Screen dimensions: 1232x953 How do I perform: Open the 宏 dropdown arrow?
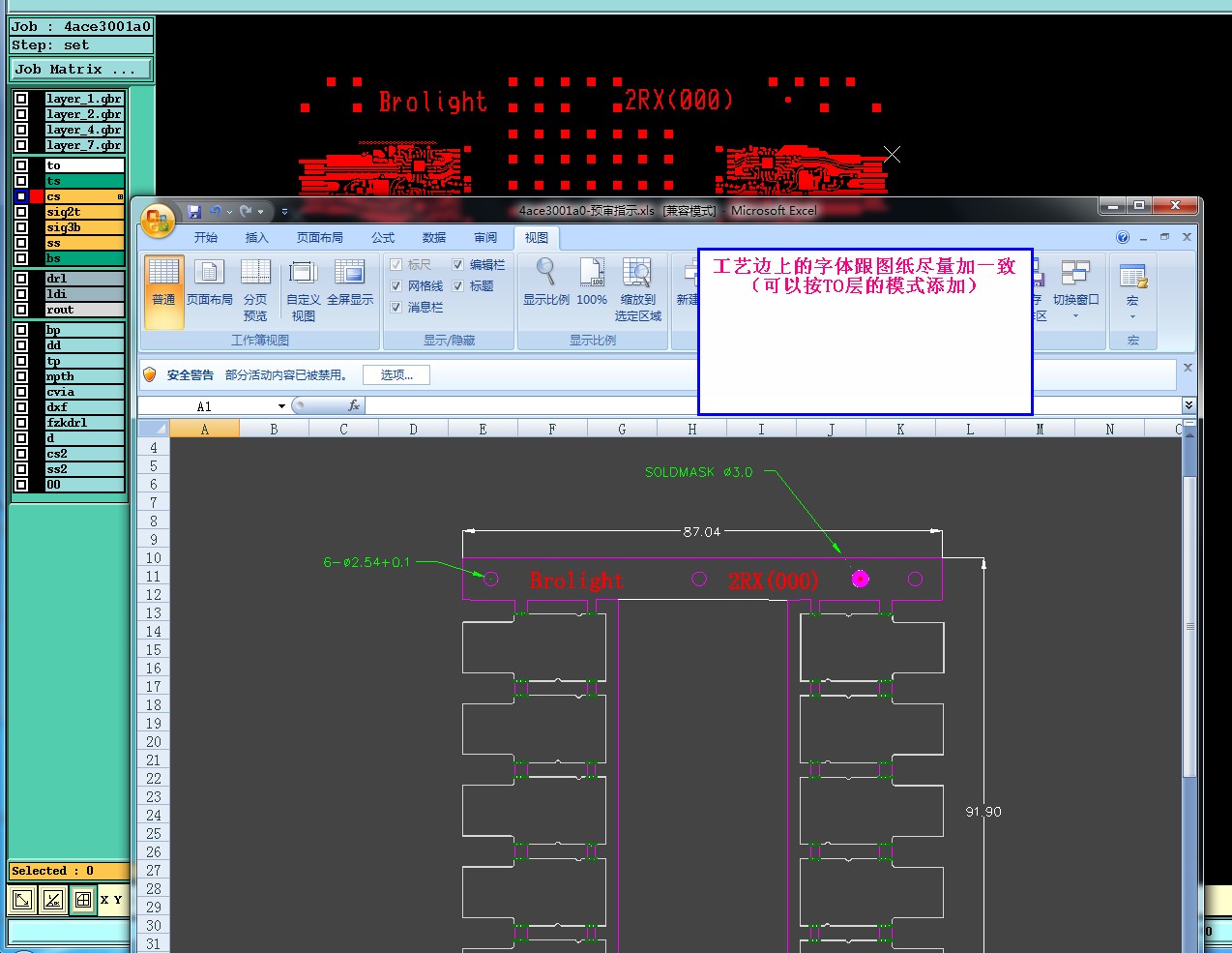[1132, 317]
